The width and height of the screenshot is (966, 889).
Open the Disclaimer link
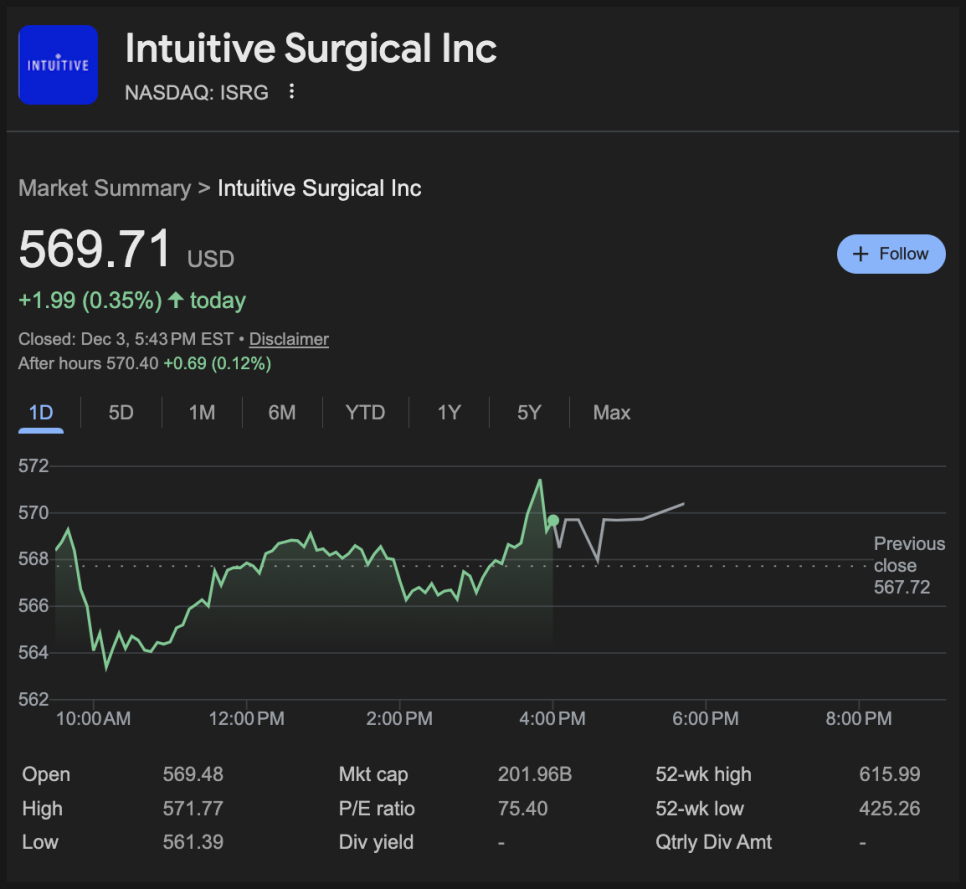pyautogui.click(x=289, y=339)
